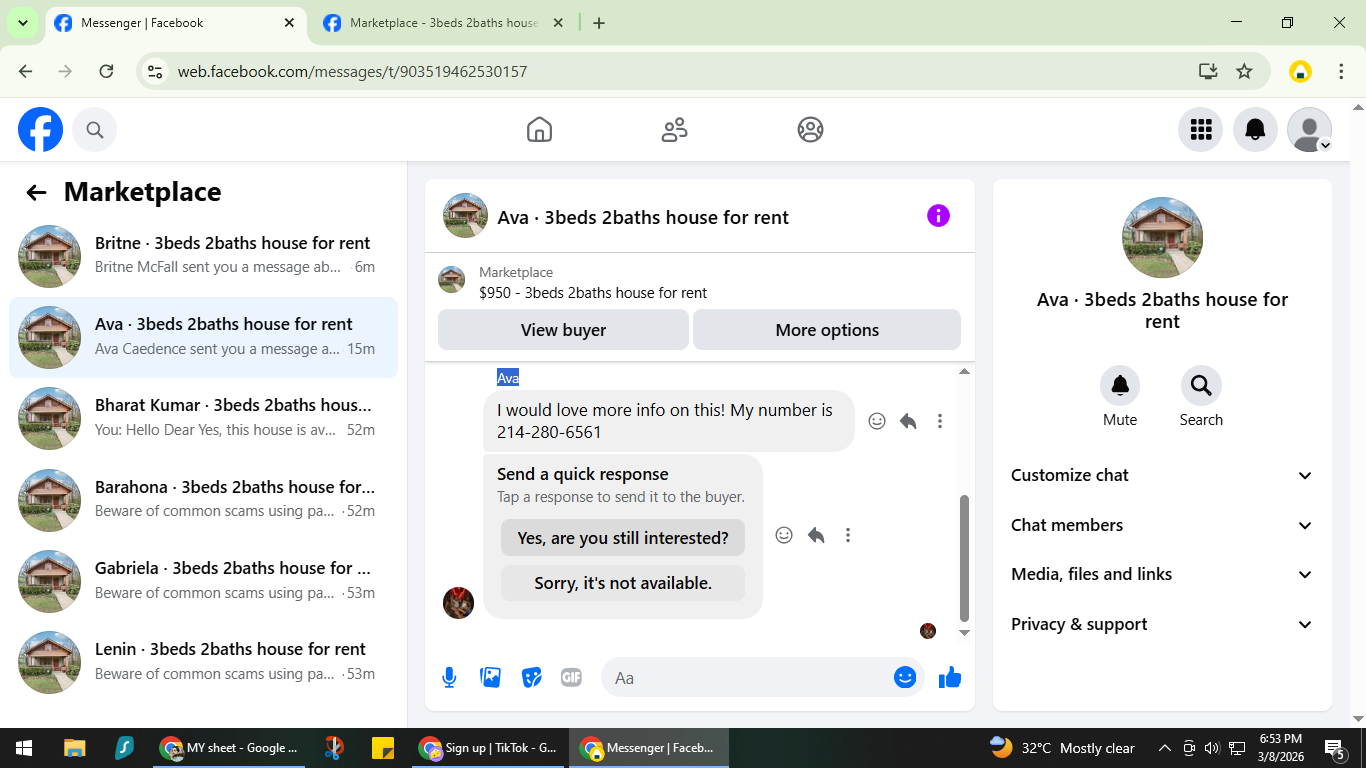The image size is (1366, 768).
Task: Open the tab search dropdown
Action: click(x=22, y=23)
